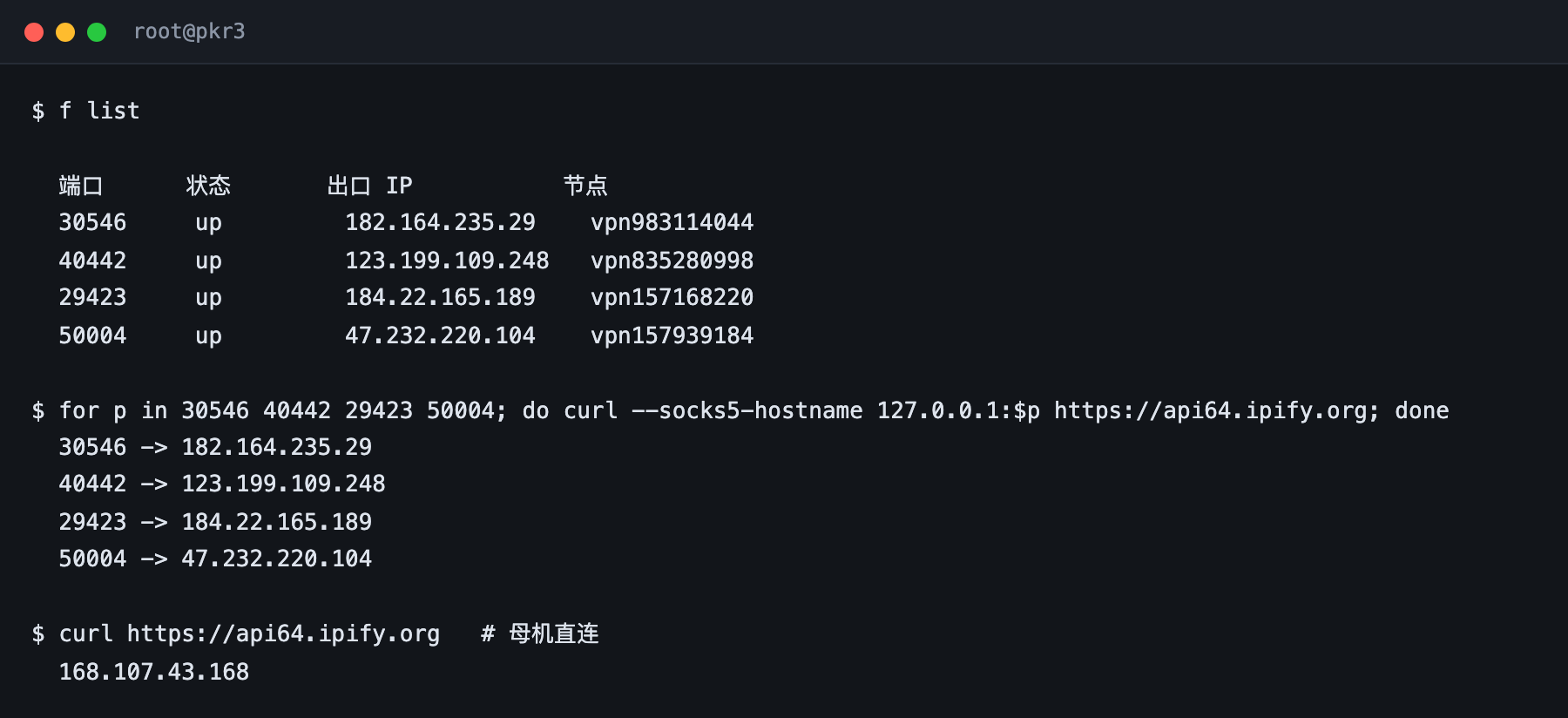Click output line 40442 -> 123.199.109.248
1568x718 pixels.
(222, 484)
